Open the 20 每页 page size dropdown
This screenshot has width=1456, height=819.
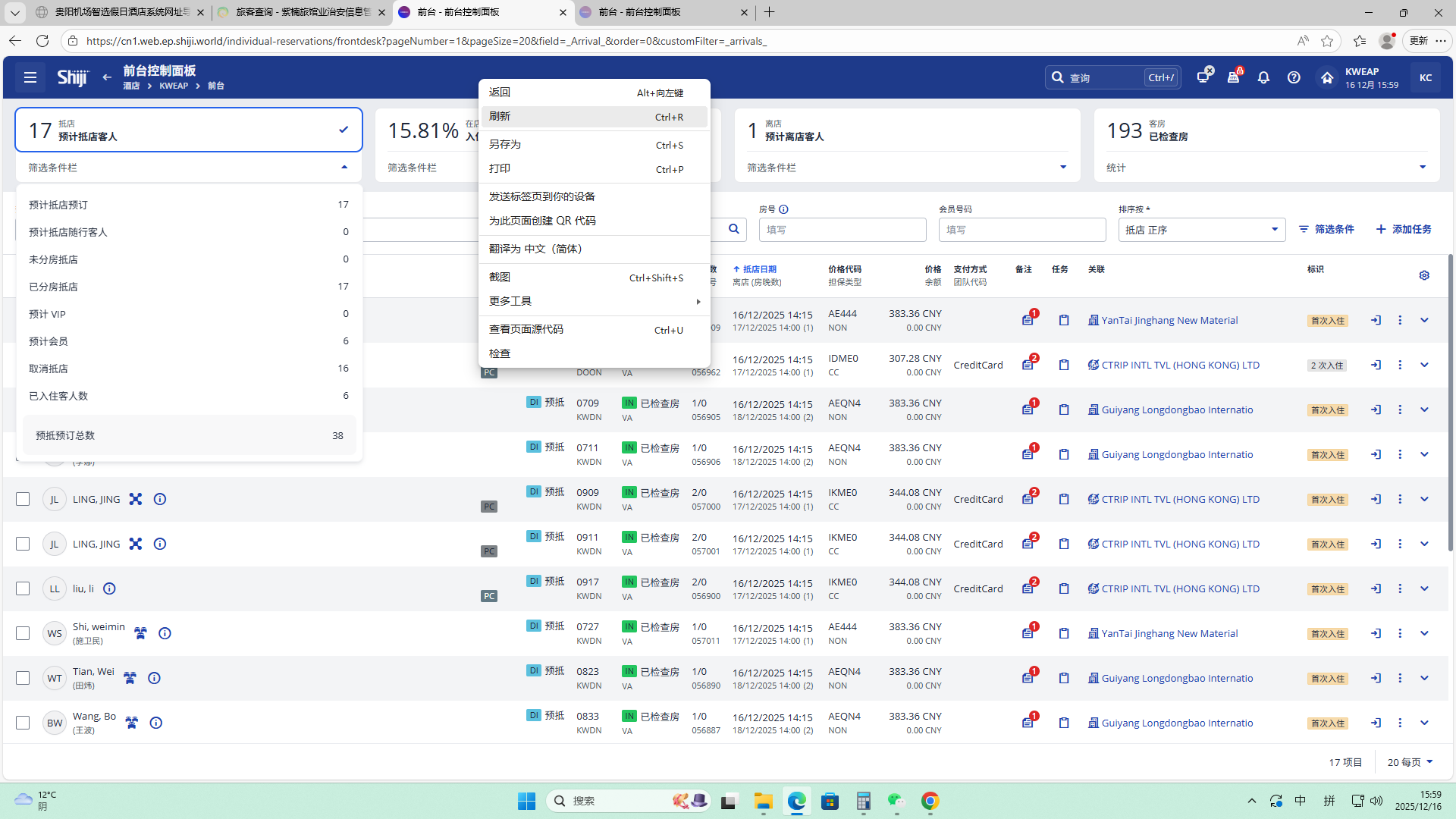[1410, 762]
